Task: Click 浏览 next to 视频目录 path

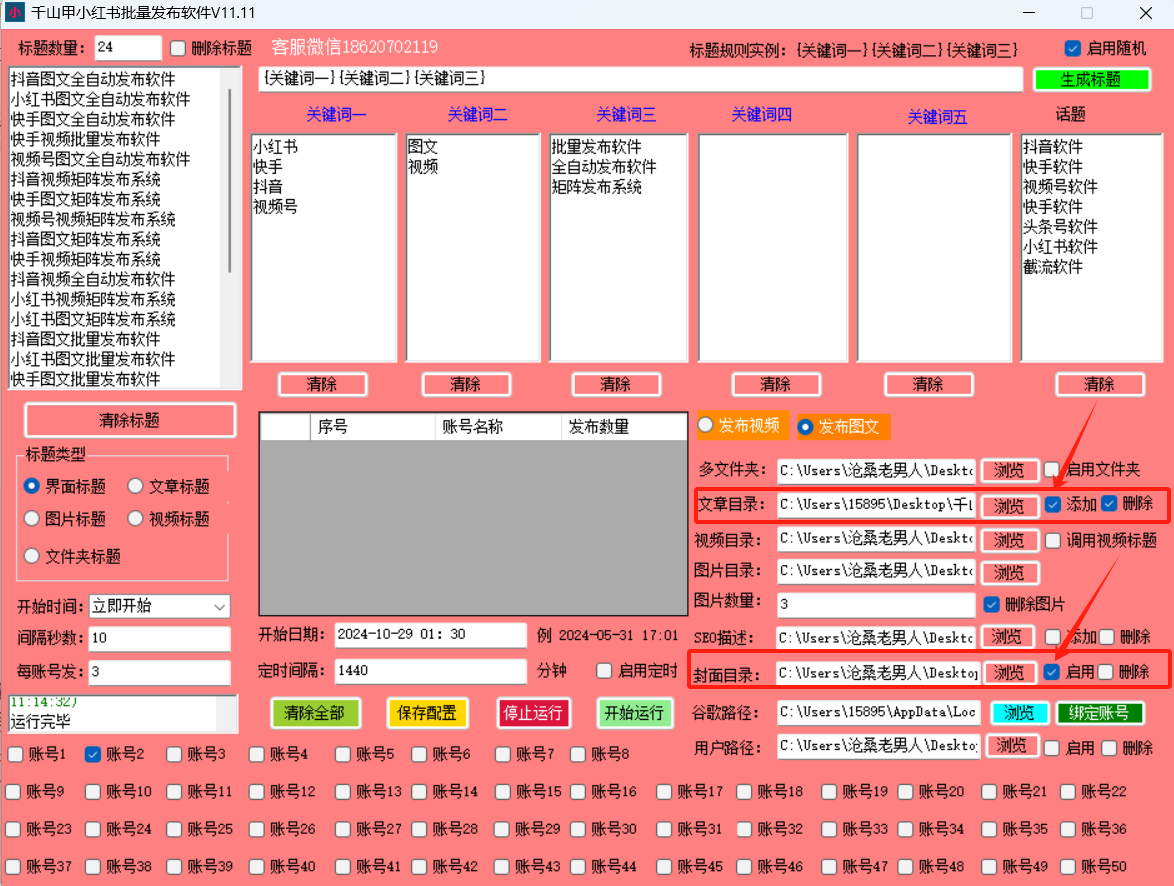Action: [x=1009, y=540]
